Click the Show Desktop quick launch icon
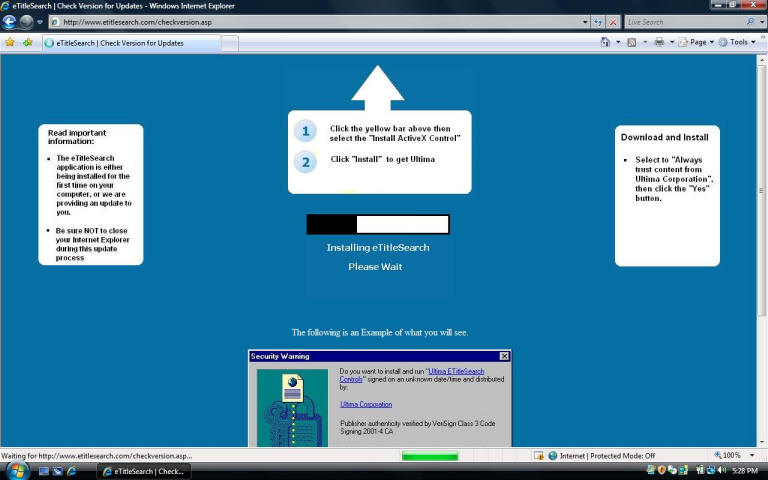The width and height of the screenshot is (768, 480). tap(44, 471)
